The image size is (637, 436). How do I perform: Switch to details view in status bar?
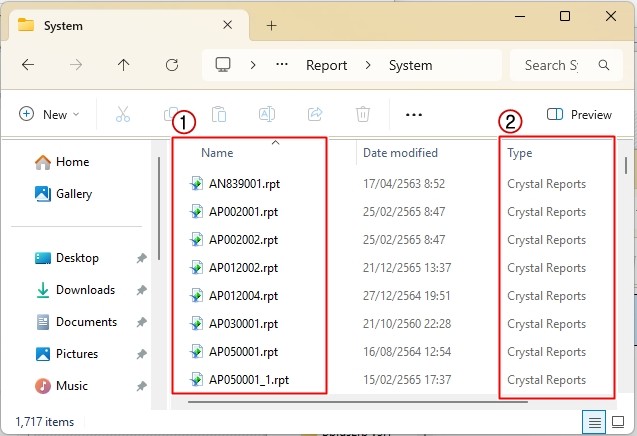pyautogui.click(x=594, y=422)
